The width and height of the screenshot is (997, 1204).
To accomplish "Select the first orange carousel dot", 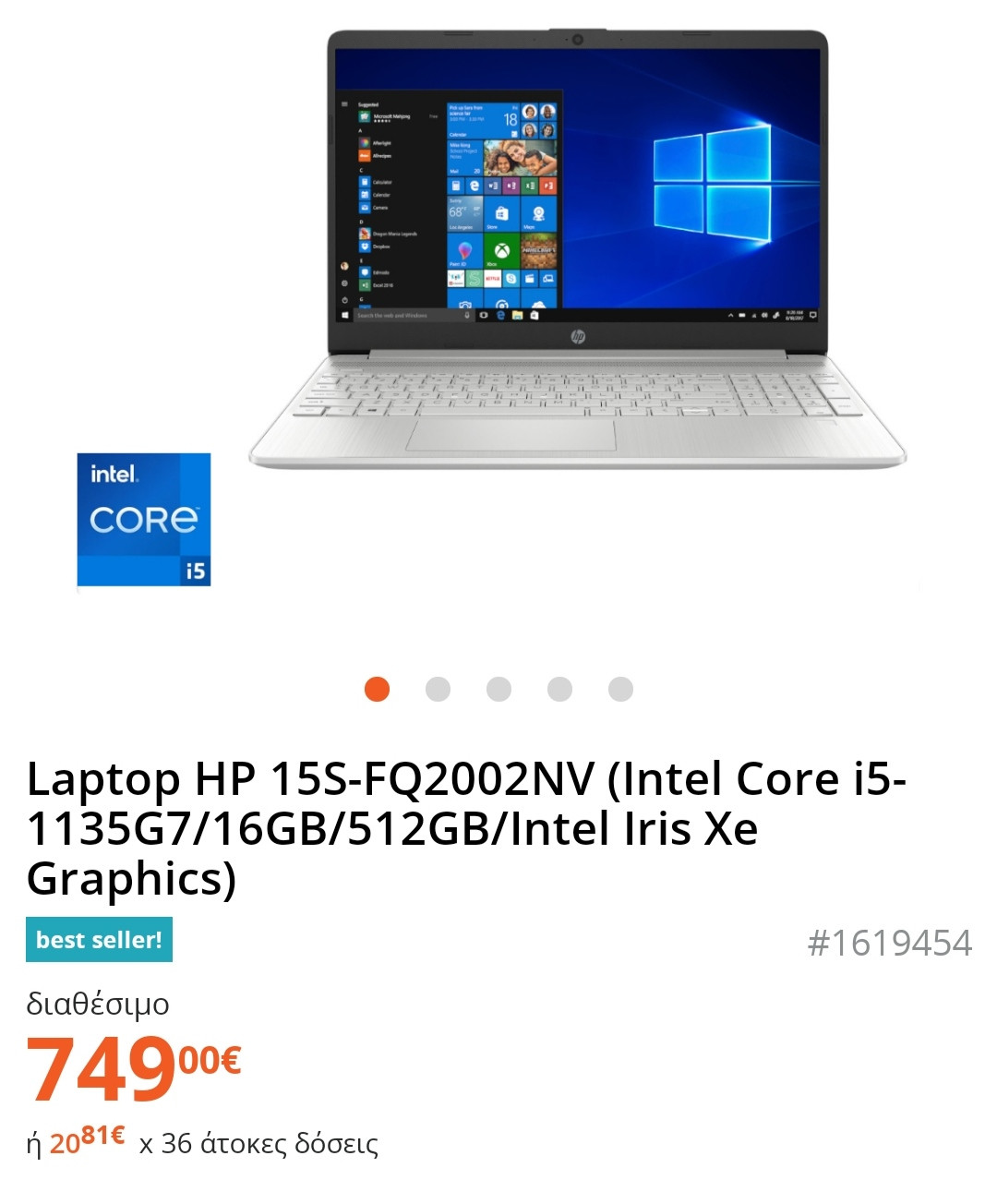I will pos(377,689).
